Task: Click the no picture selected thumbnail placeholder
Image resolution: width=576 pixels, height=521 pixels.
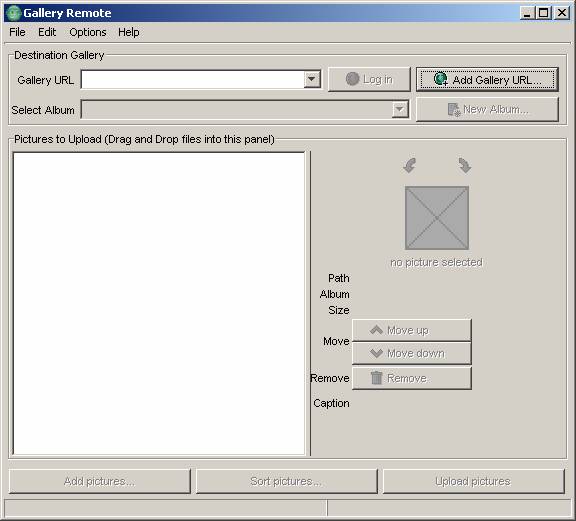Action: pos(437,218)
